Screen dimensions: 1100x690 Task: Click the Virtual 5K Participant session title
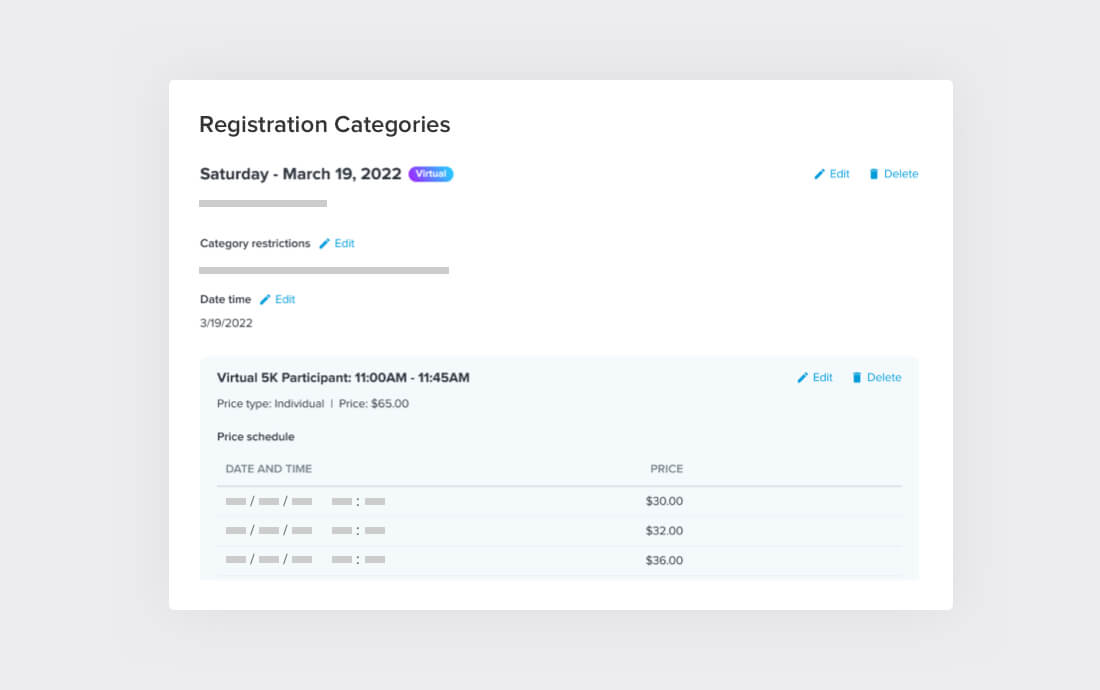pos(343,378)
